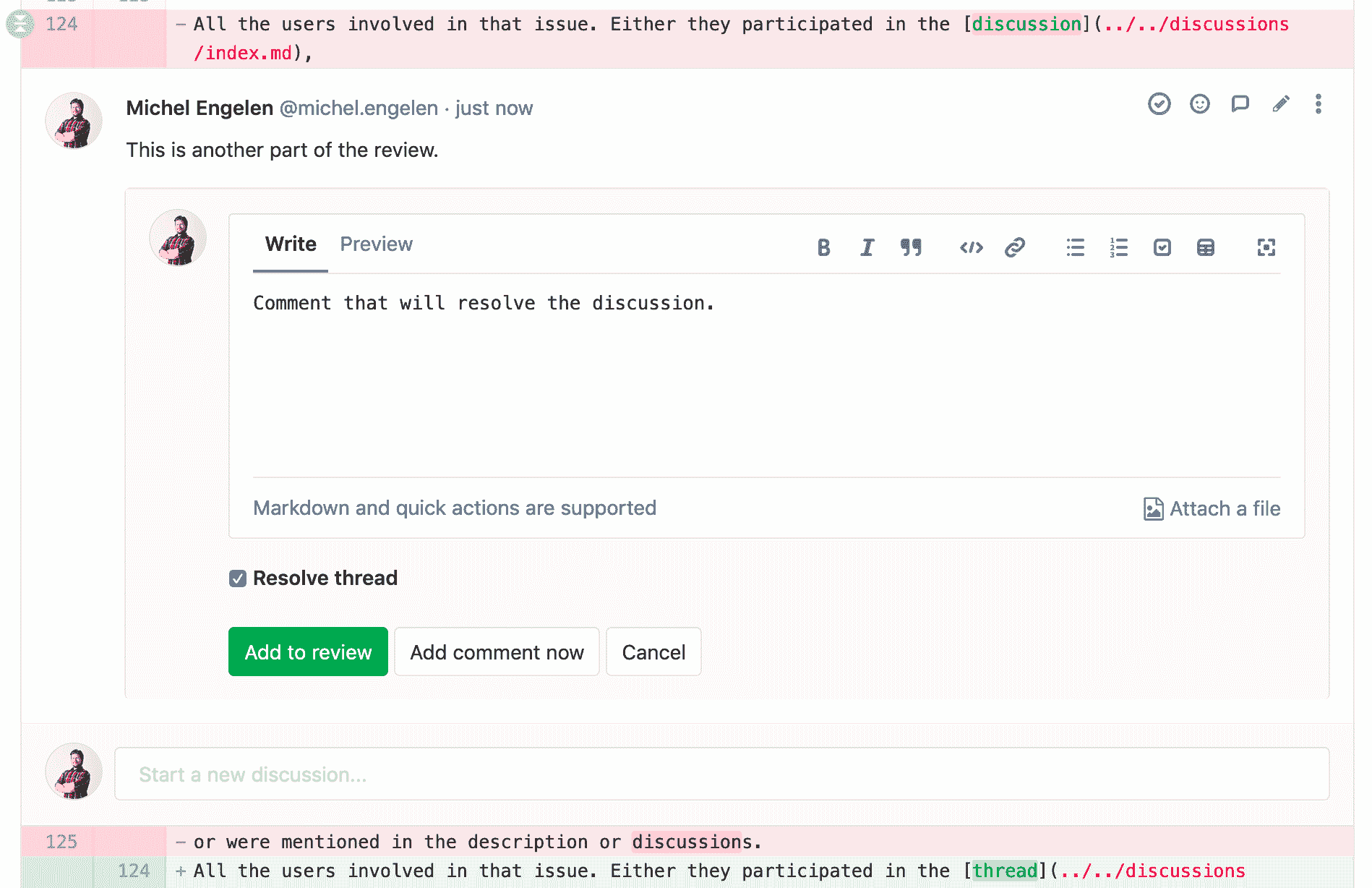Edit Michel Engelen's comment with the pencil icon
The image size is (1372, 888).
[1280, 104]
